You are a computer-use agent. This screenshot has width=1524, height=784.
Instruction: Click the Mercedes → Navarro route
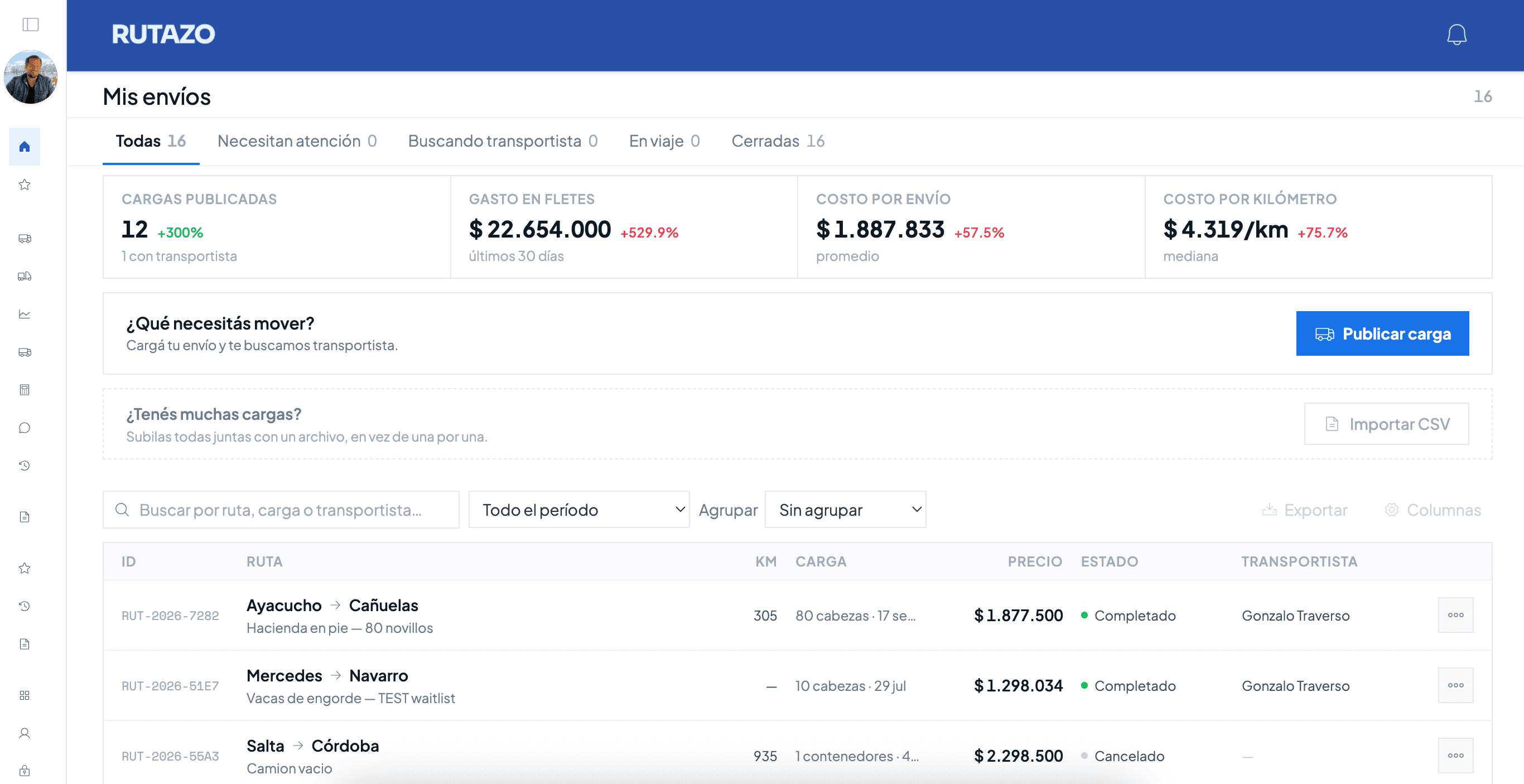[x=327, y=675]
